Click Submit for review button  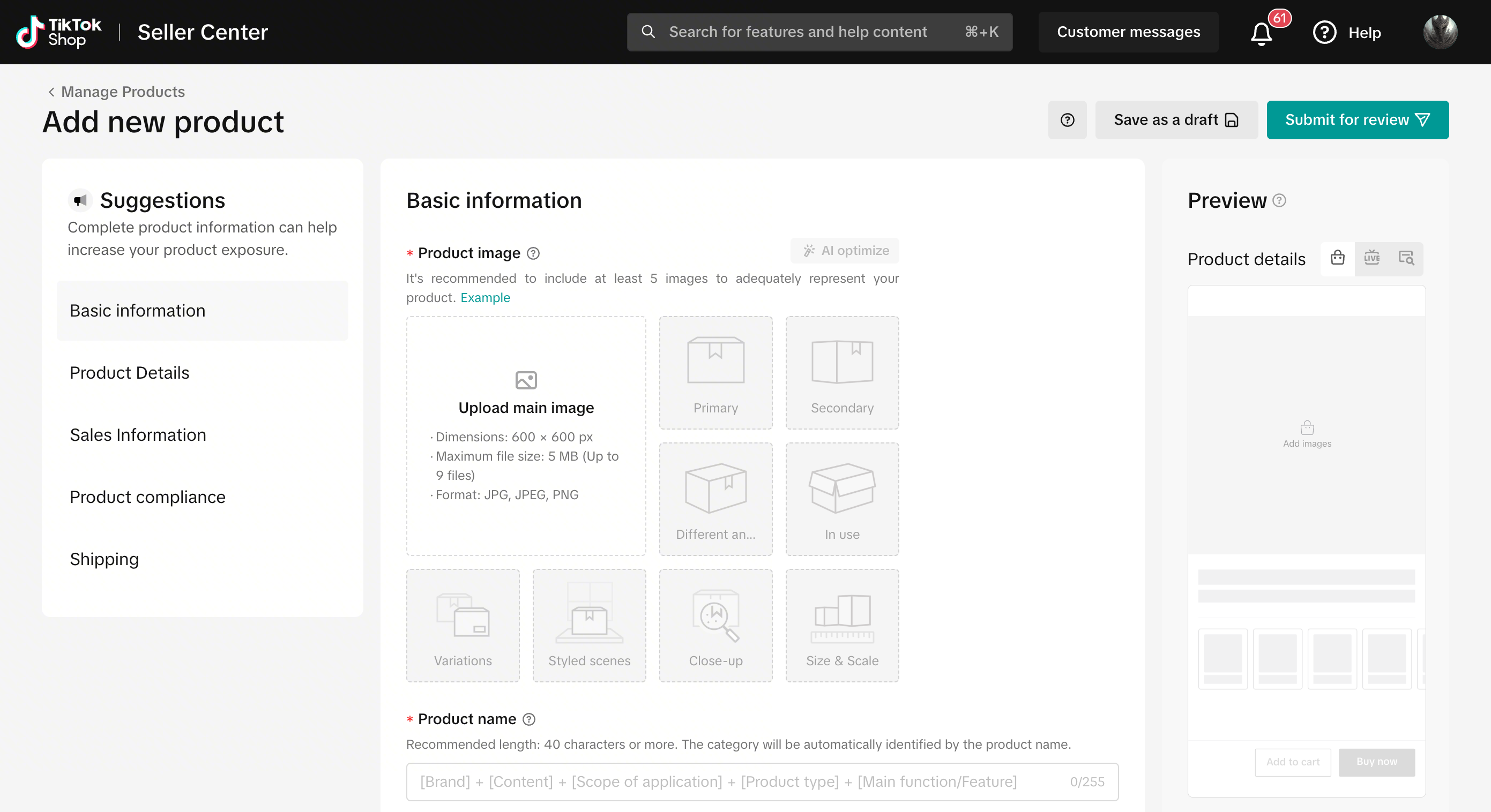pos(1358,121)
